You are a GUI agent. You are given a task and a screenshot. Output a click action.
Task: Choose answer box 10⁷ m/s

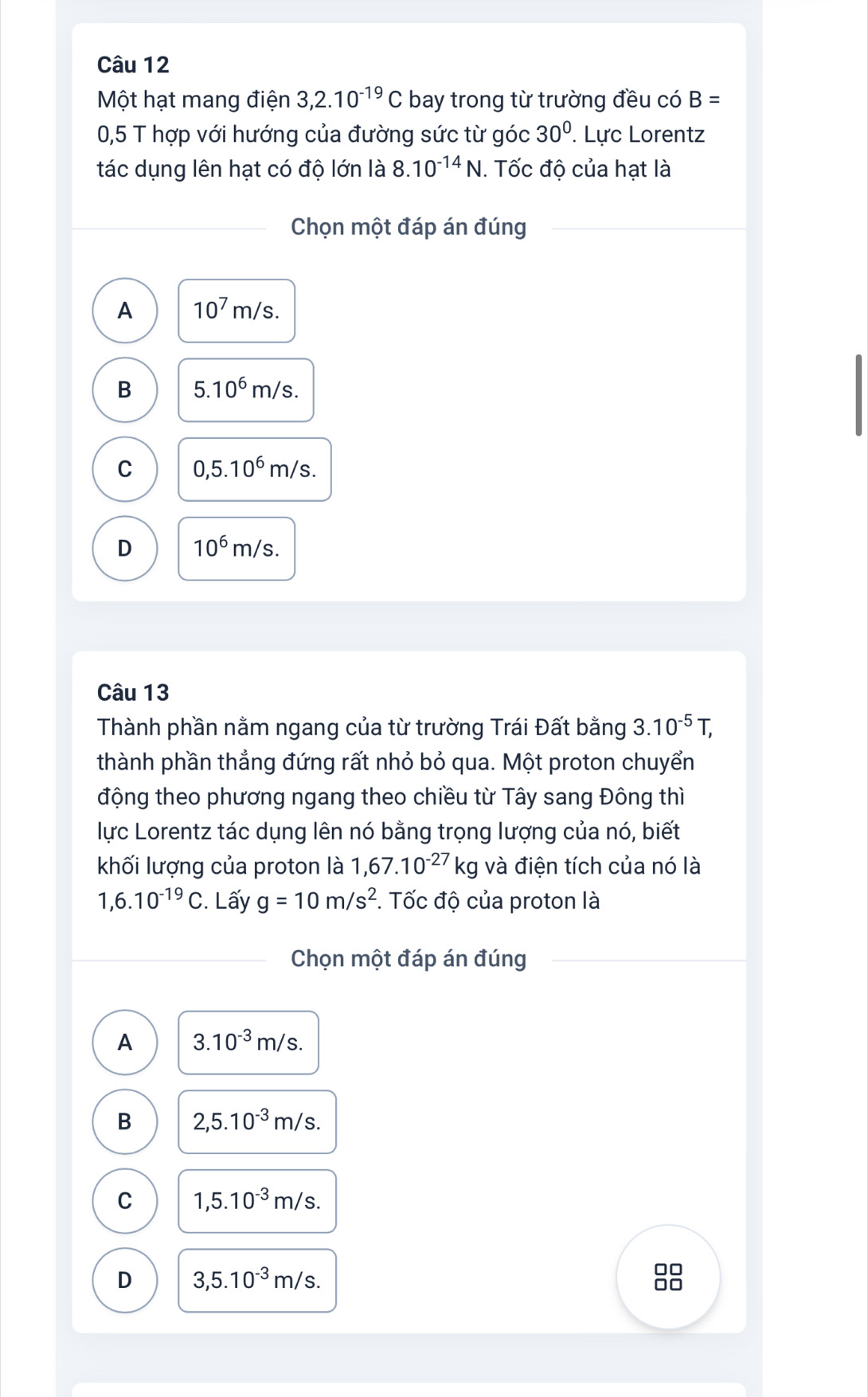(x=237, y=311)
